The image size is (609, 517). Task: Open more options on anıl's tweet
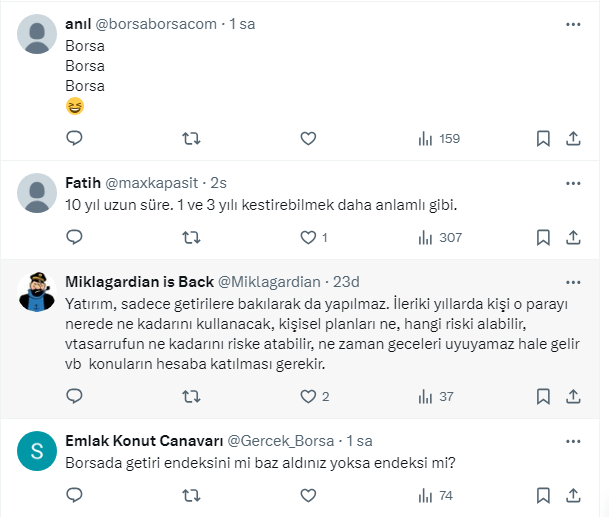coord(572,24)
